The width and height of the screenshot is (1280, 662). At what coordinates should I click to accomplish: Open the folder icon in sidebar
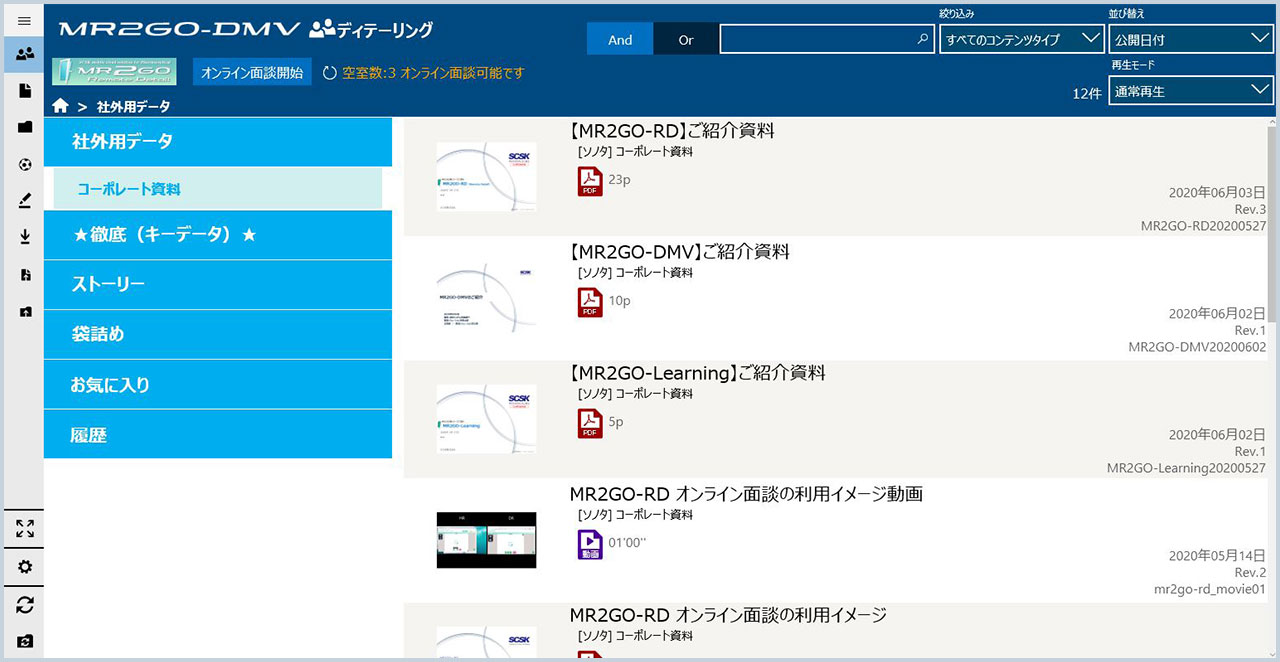tap(25, 127)
